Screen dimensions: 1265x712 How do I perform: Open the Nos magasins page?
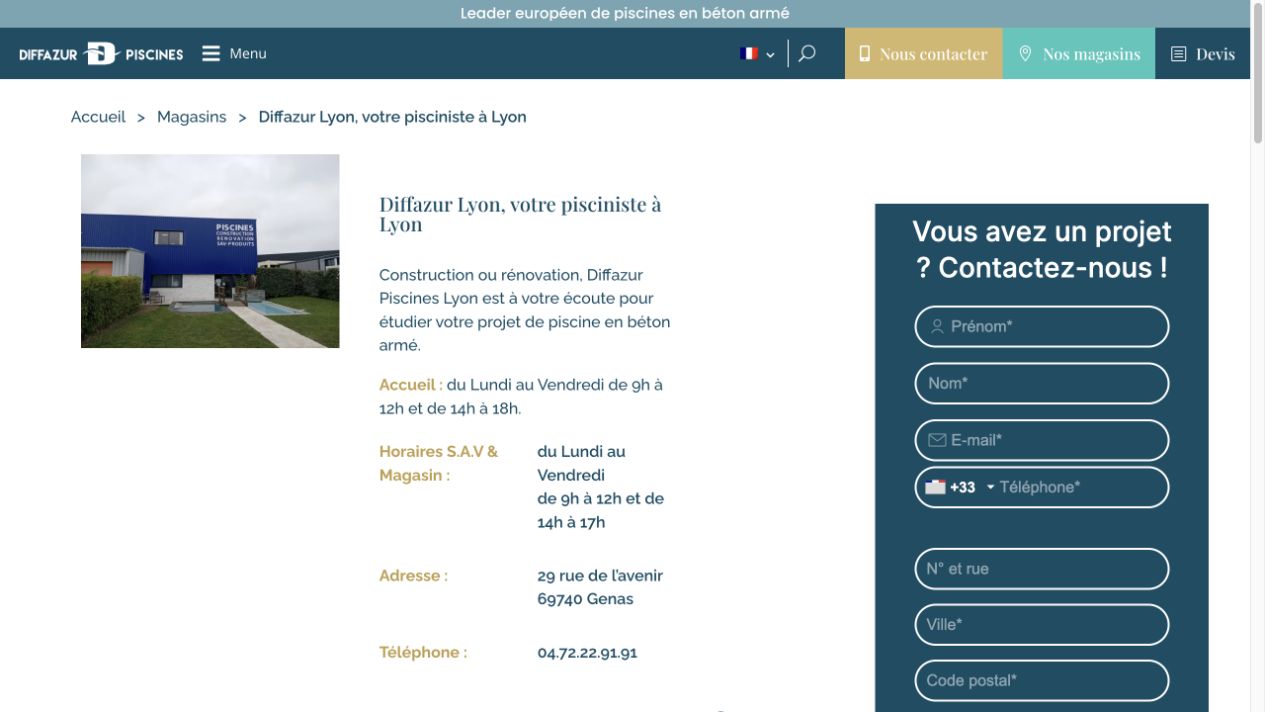(x=1079, y=54)
